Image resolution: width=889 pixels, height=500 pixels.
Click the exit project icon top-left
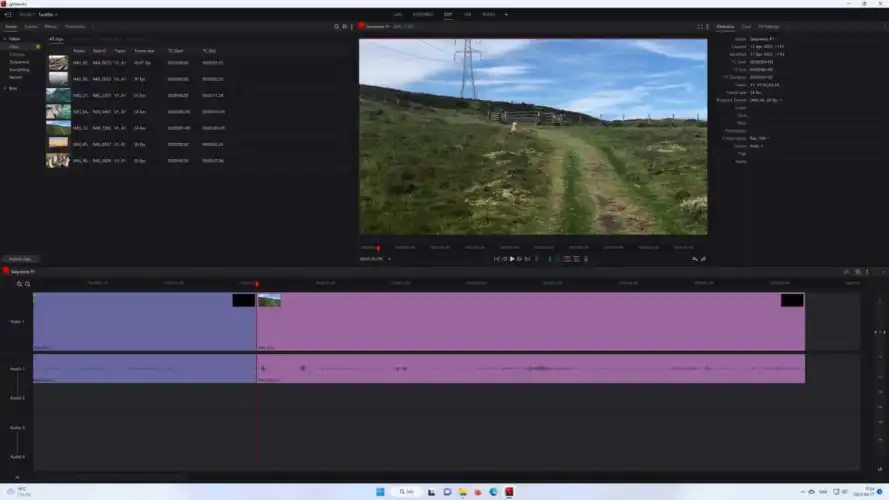click(8, 14)
